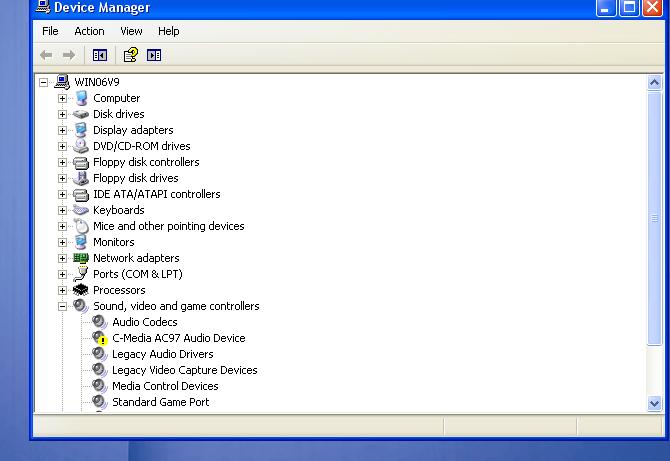Collapse Sound, video and game controllers node
This screenshot has height=461, width=670.
pyautogui.click(x=62, y=306)
